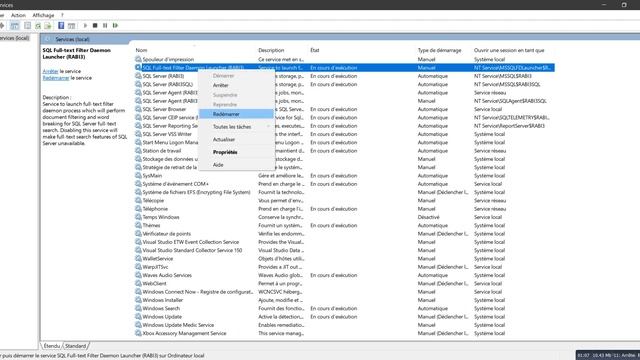The image size is (640, 360).
Task: Sort by the Nom column header
Action: pyautogui.click(x=141, y=50)
